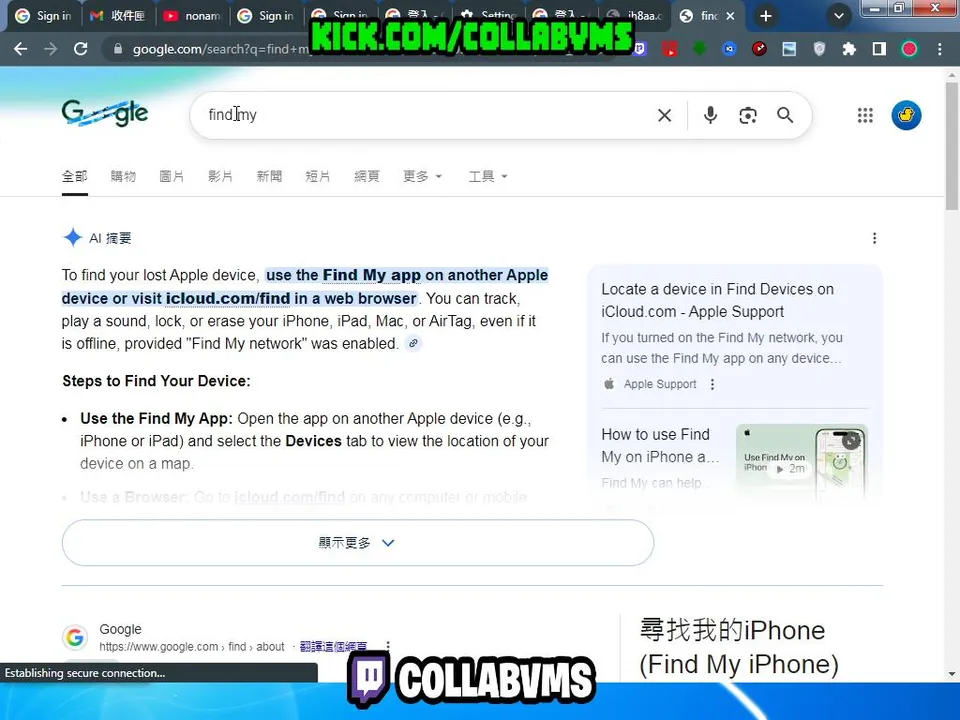Image resolution: width=960 pixels, height=720 pixels.
Task: Click the scrollbar down arrow
Action: (951, 674)
